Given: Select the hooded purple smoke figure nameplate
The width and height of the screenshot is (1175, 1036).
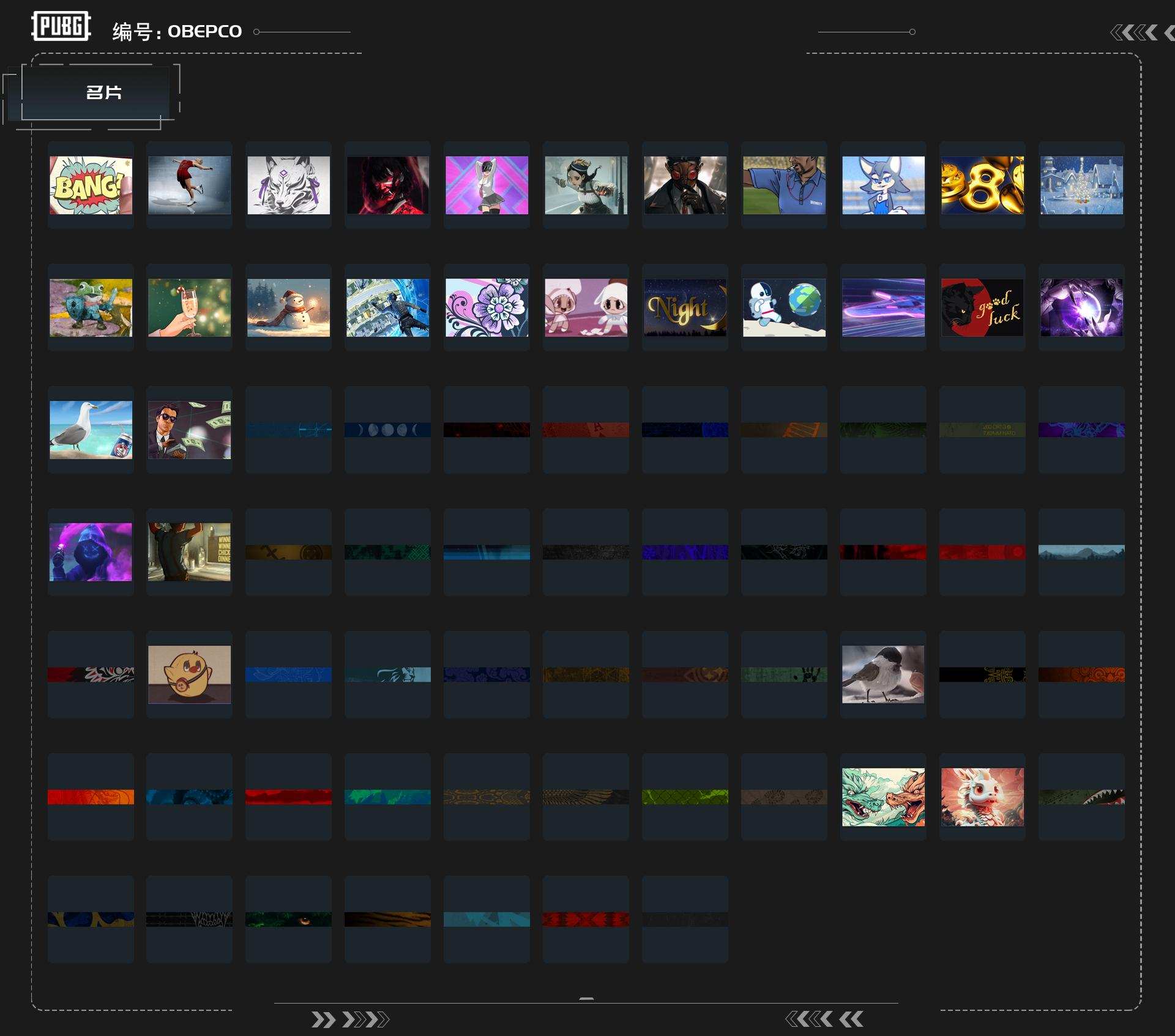Looking at the screenshot, I should tap(91, 552).
